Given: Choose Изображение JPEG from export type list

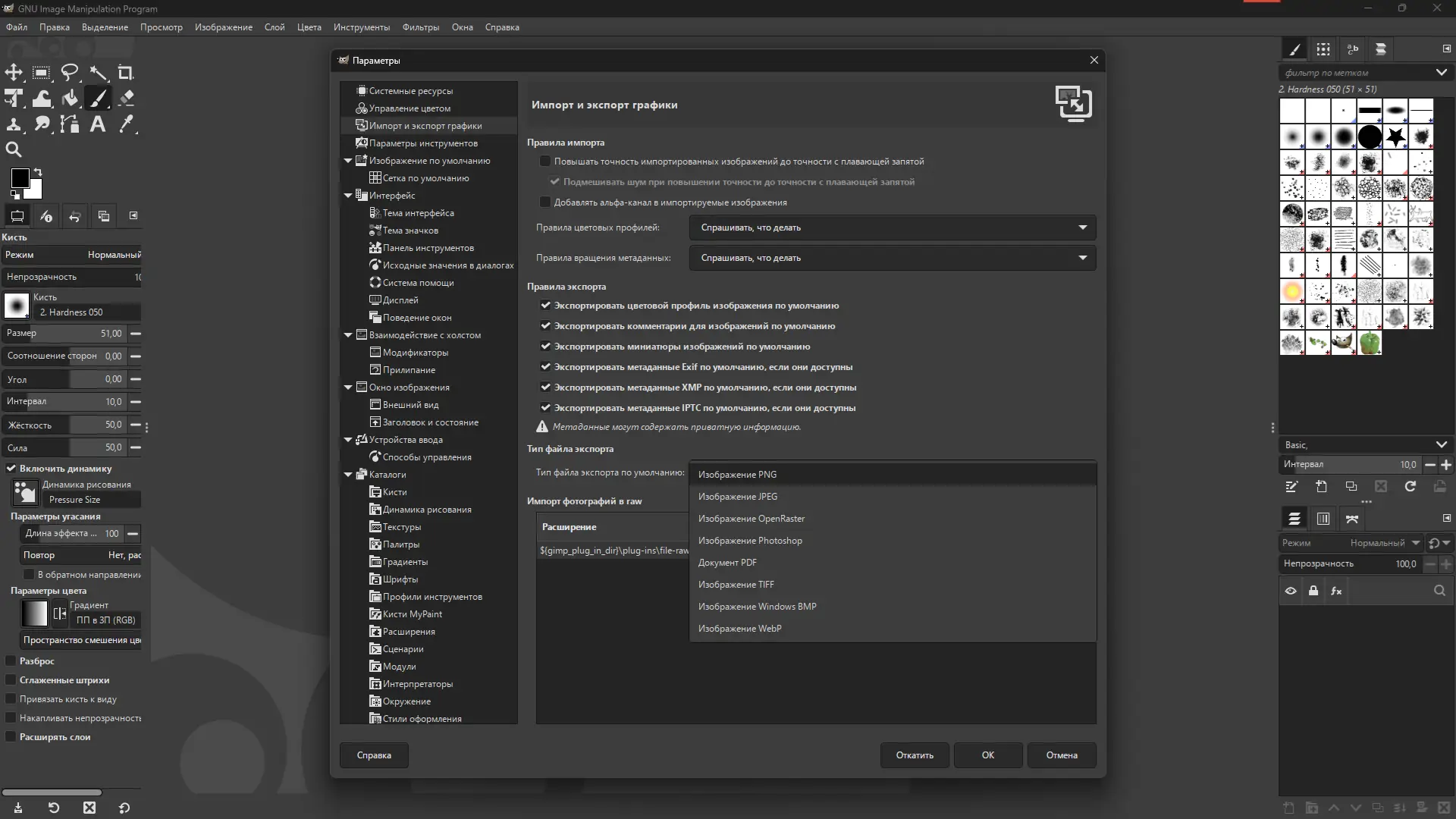Looking at the screenshot, I should 737,497.
